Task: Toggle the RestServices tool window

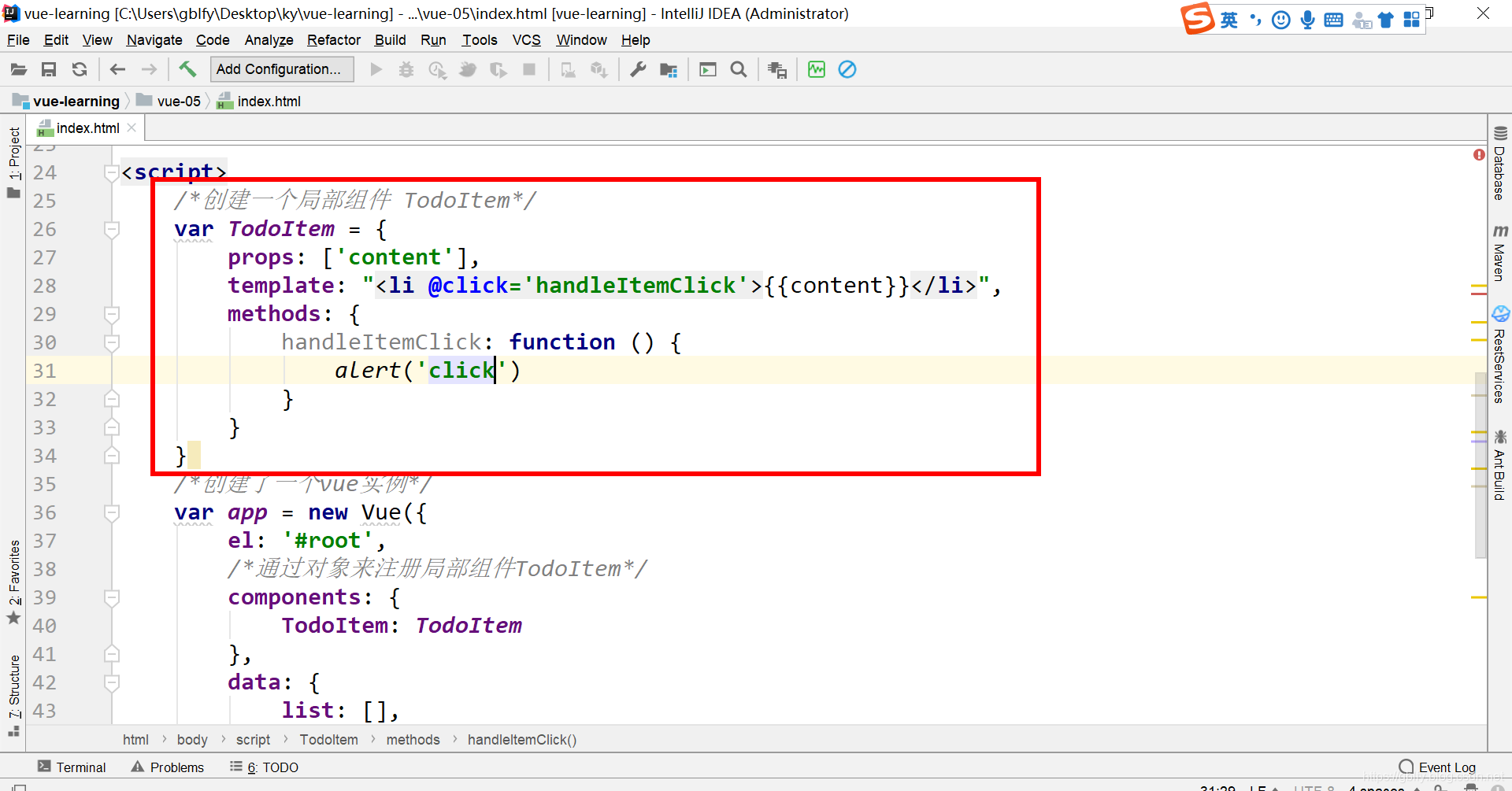Action: (x=1500, y=356)
